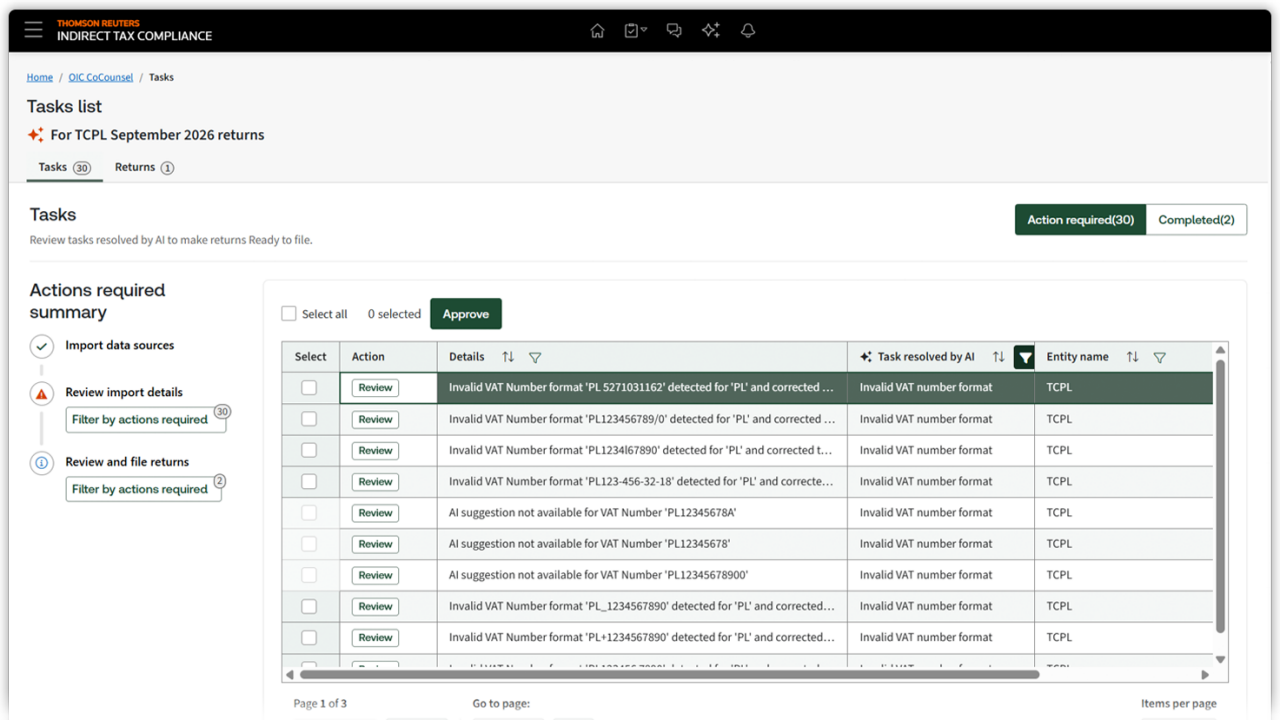Image resolution: width=1280 pixels, height=720 pixels.
Task: Review the 'PL12345678' task without suffix
Action: click(375, 544)
